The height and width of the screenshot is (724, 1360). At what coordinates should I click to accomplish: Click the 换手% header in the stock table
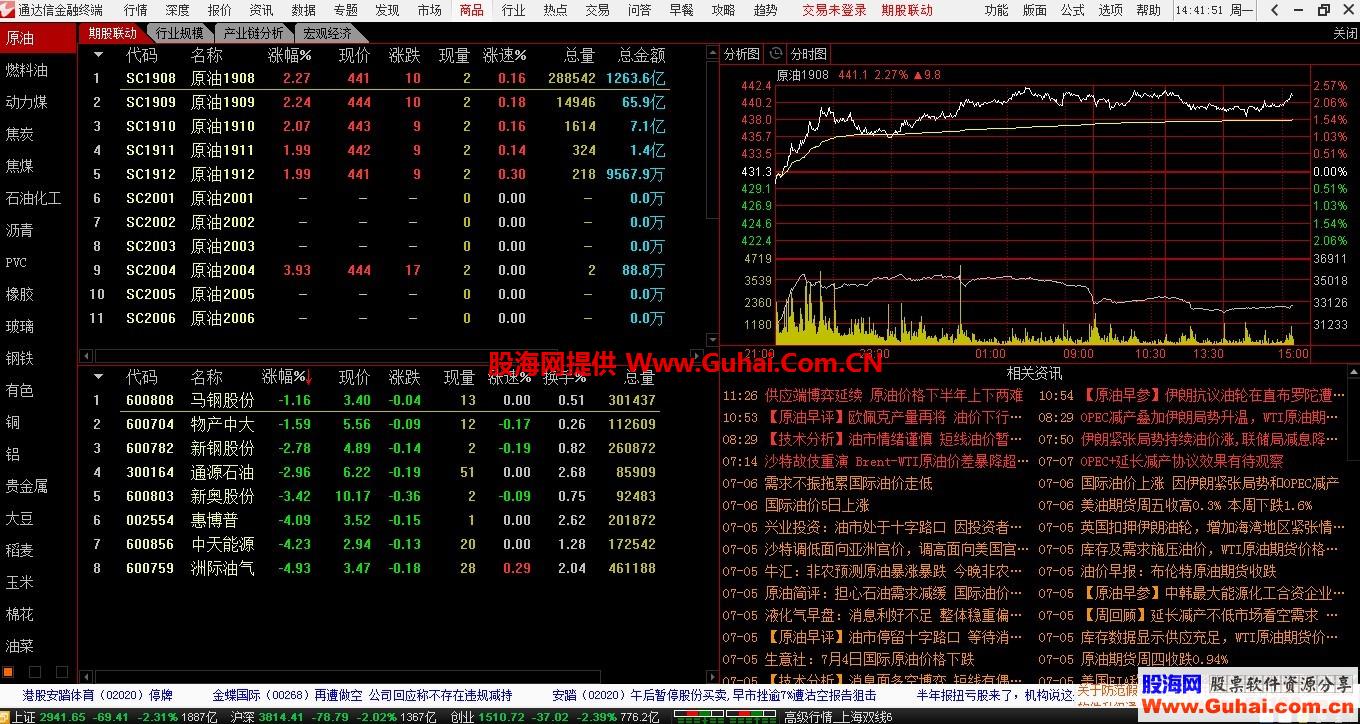tap(565, 377)
